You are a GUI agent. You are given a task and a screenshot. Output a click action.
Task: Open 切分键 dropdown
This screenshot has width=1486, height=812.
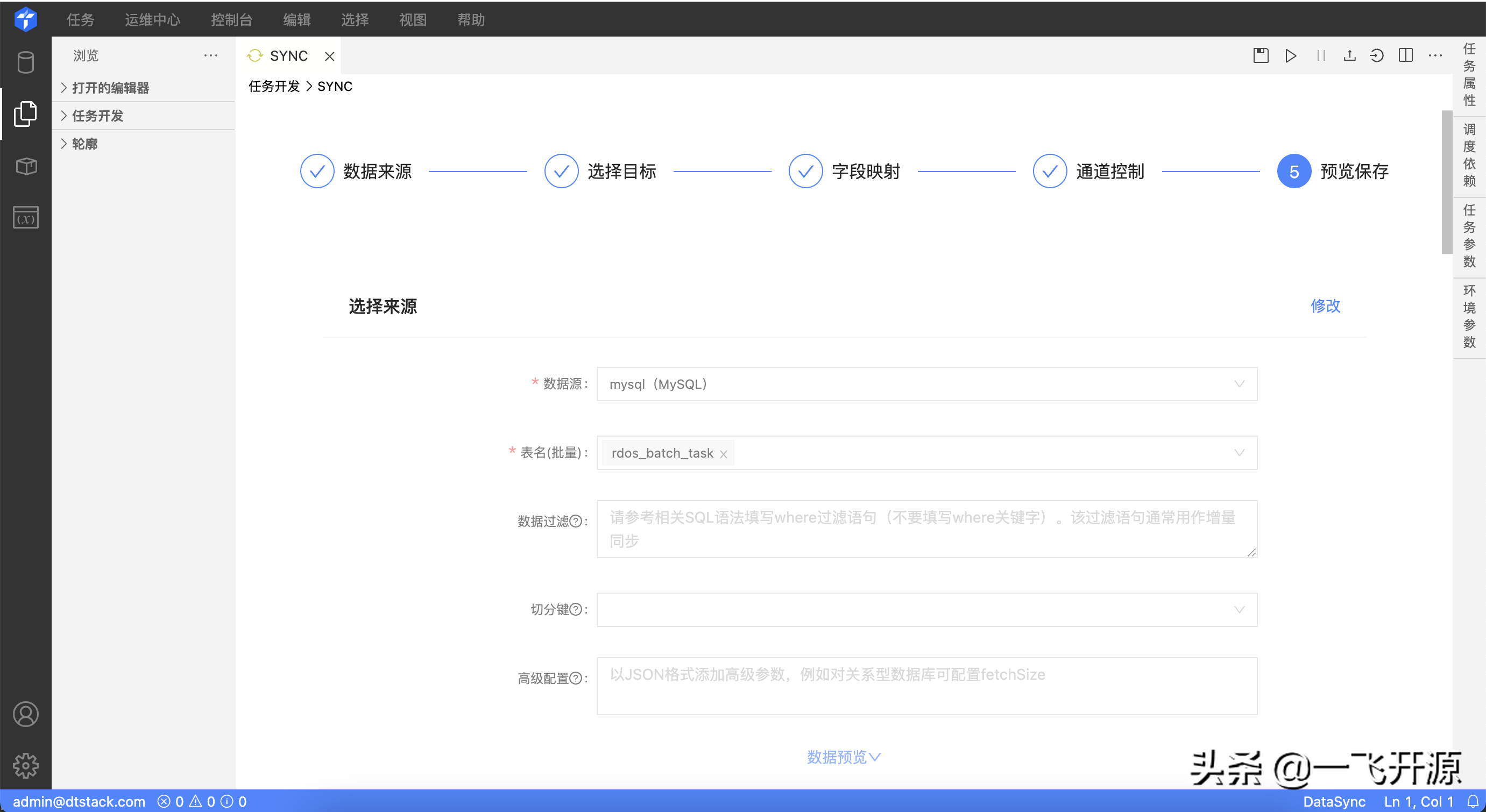(x=926, y=610)
